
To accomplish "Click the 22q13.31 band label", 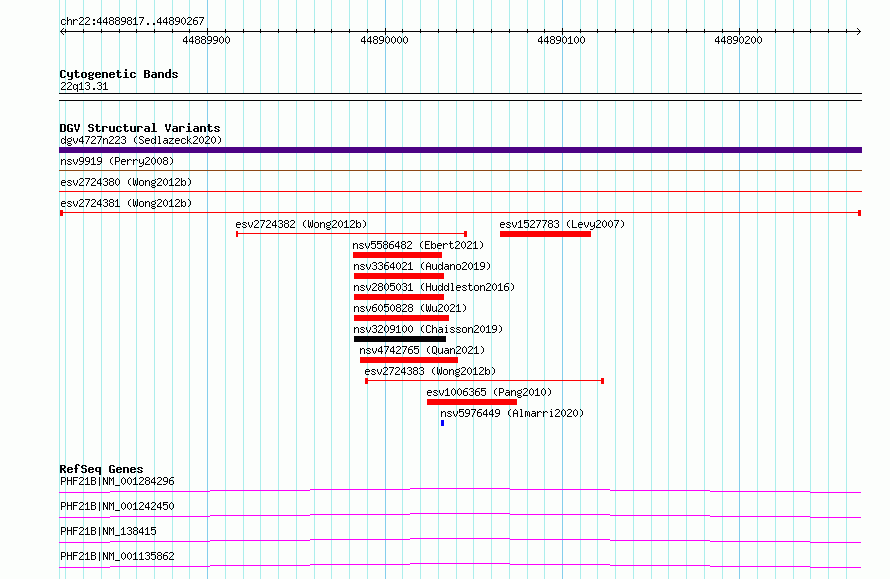I will (84, 86).
